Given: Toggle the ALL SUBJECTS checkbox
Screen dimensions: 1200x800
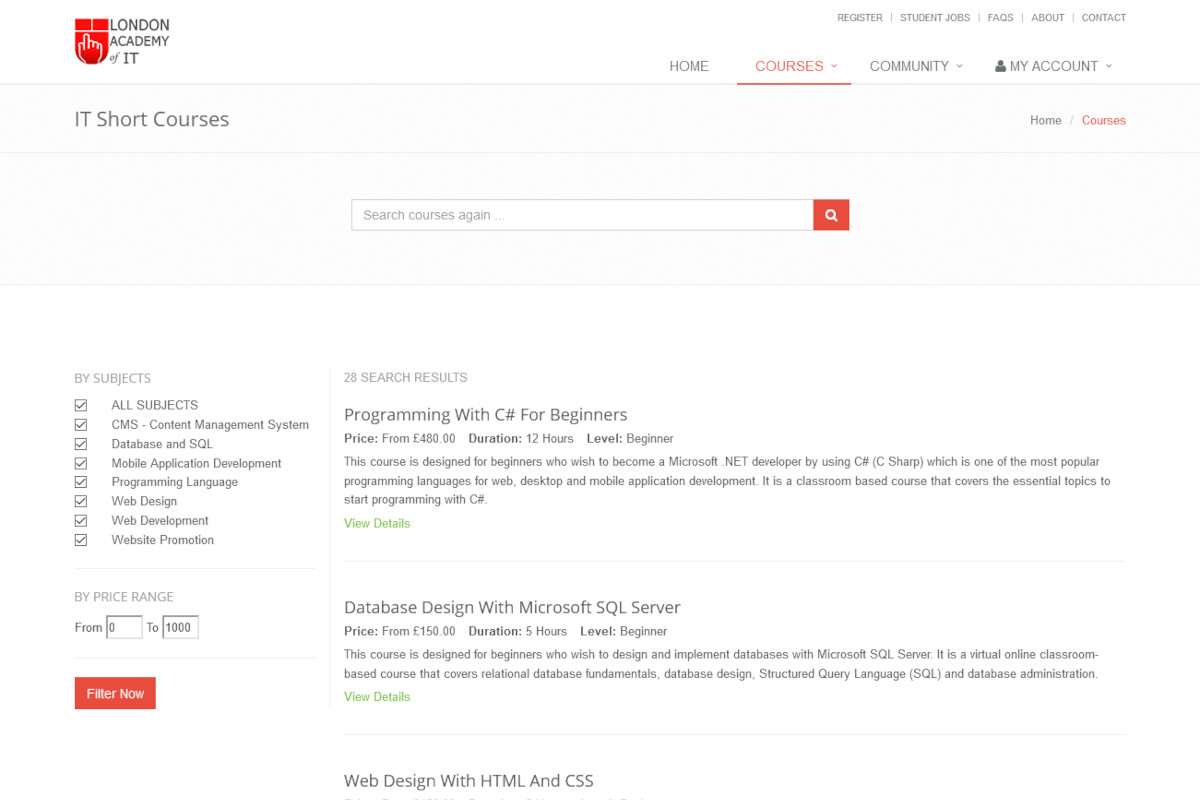Looking at the screenshot, I should pos(81,405).
